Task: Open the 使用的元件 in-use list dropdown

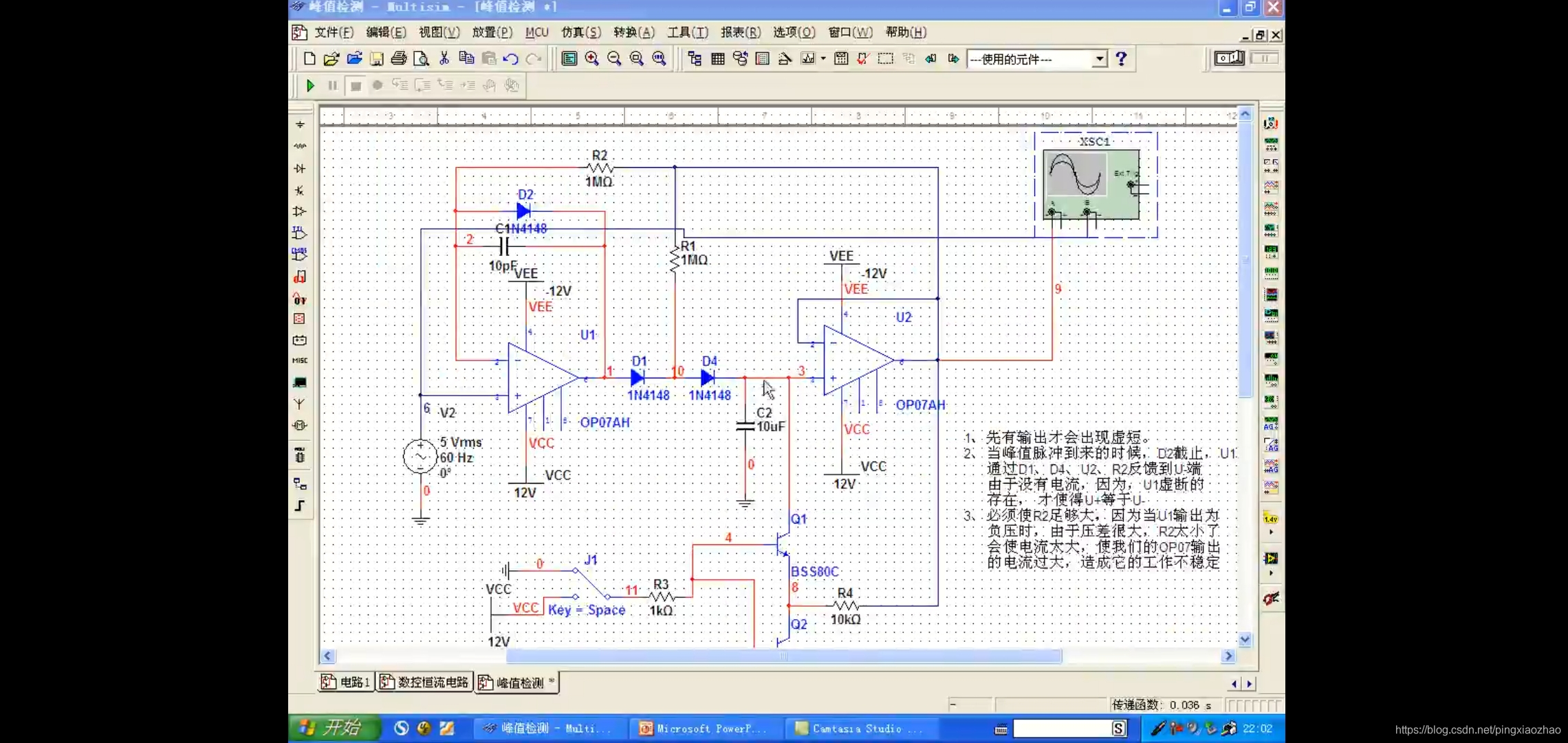Action: pos(1100,59)
